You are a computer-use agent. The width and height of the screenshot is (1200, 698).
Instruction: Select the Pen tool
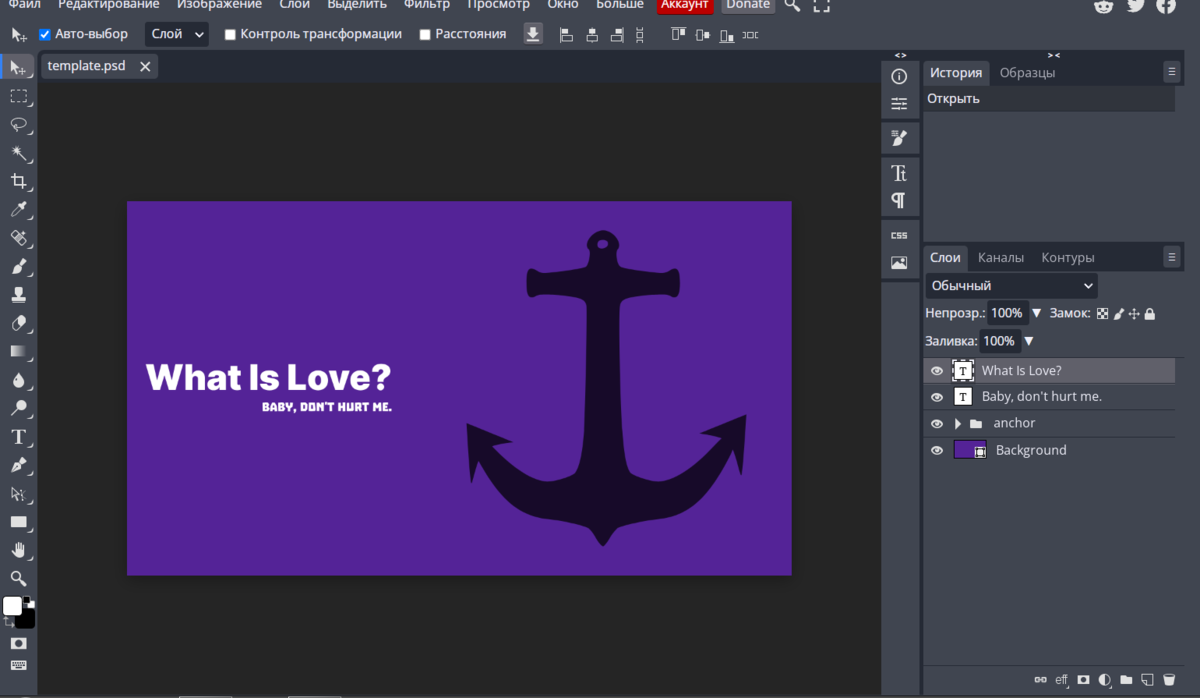[x=18, y=465]
